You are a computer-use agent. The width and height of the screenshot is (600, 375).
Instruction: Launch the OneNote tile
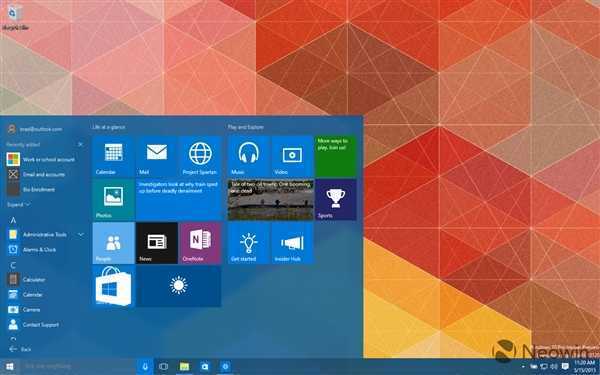tap(200, 243)
